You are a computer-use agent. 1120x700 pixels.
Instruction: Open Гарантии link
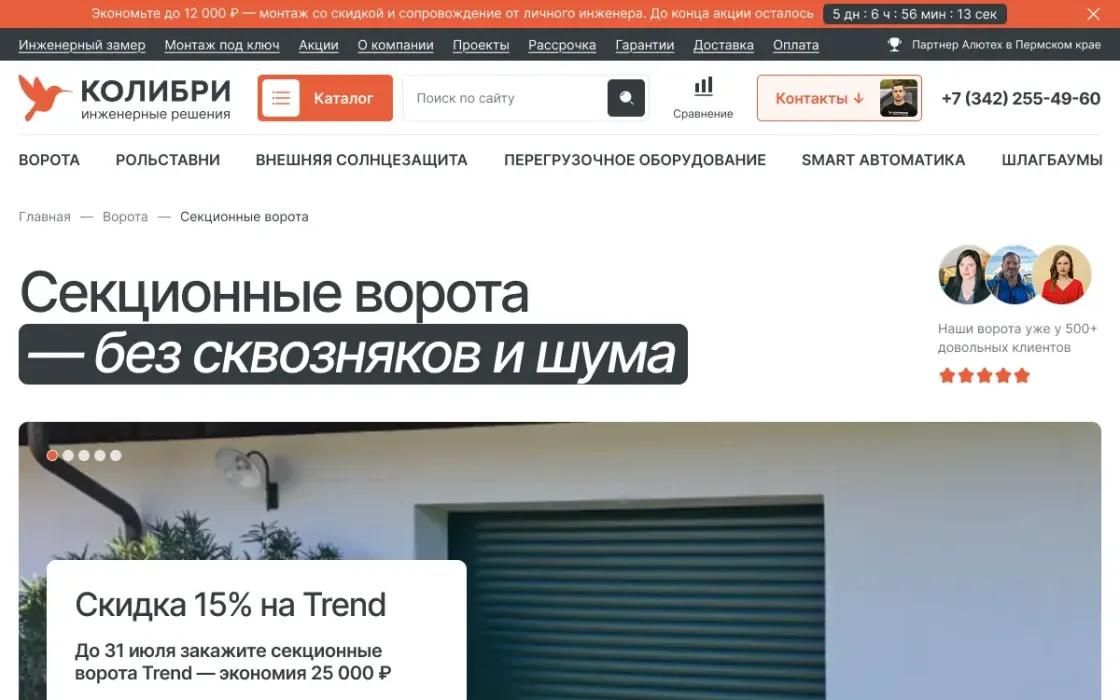click(x=645, y=45)
